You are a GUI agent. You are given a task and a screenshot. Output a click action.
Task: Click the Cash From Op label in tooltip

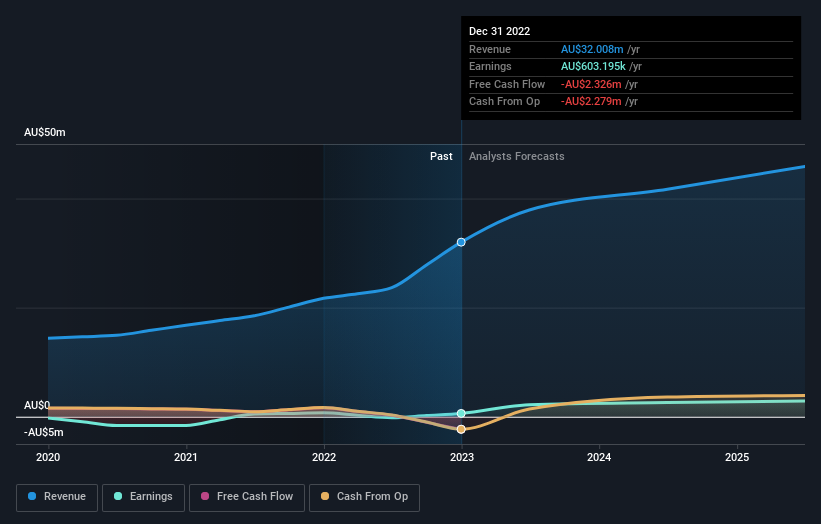point(504,102)
